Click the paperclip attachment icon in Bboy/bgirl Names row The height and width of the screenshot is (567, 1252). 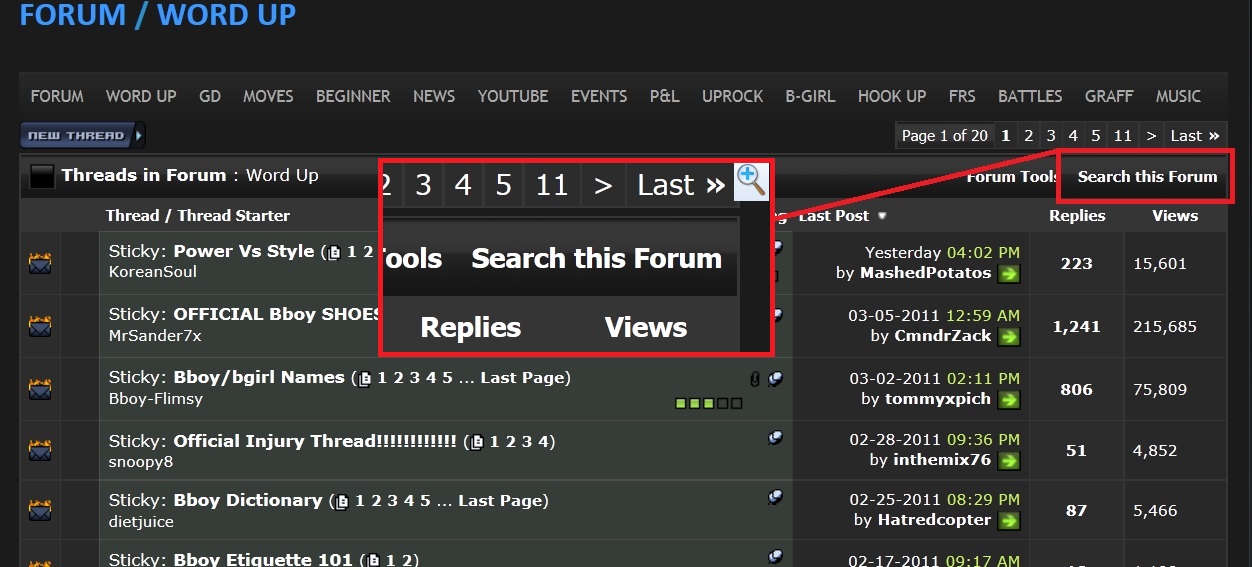(754, 379)
